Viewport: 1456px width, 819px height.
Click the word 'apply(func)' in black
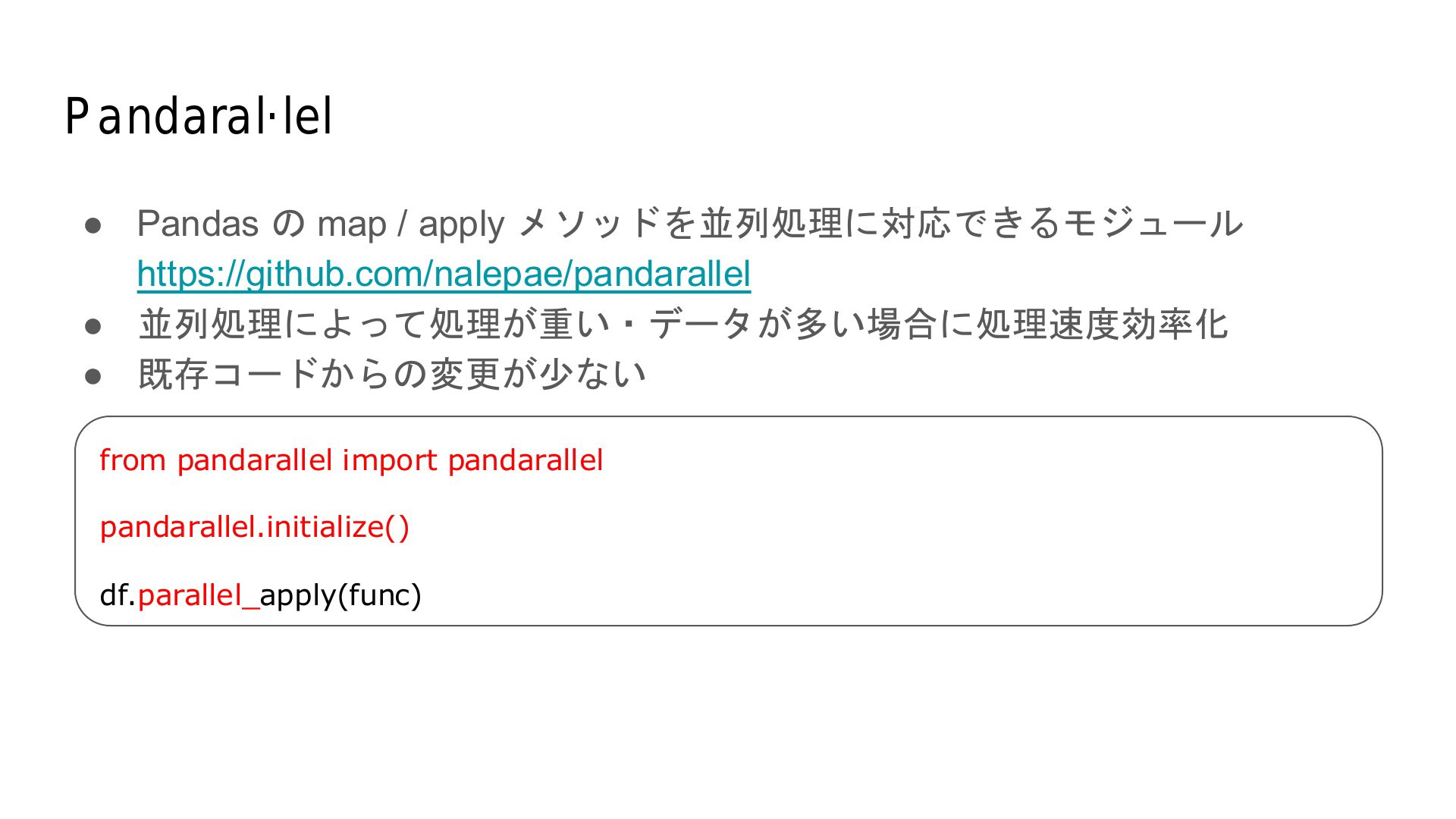tap(340, 595)
